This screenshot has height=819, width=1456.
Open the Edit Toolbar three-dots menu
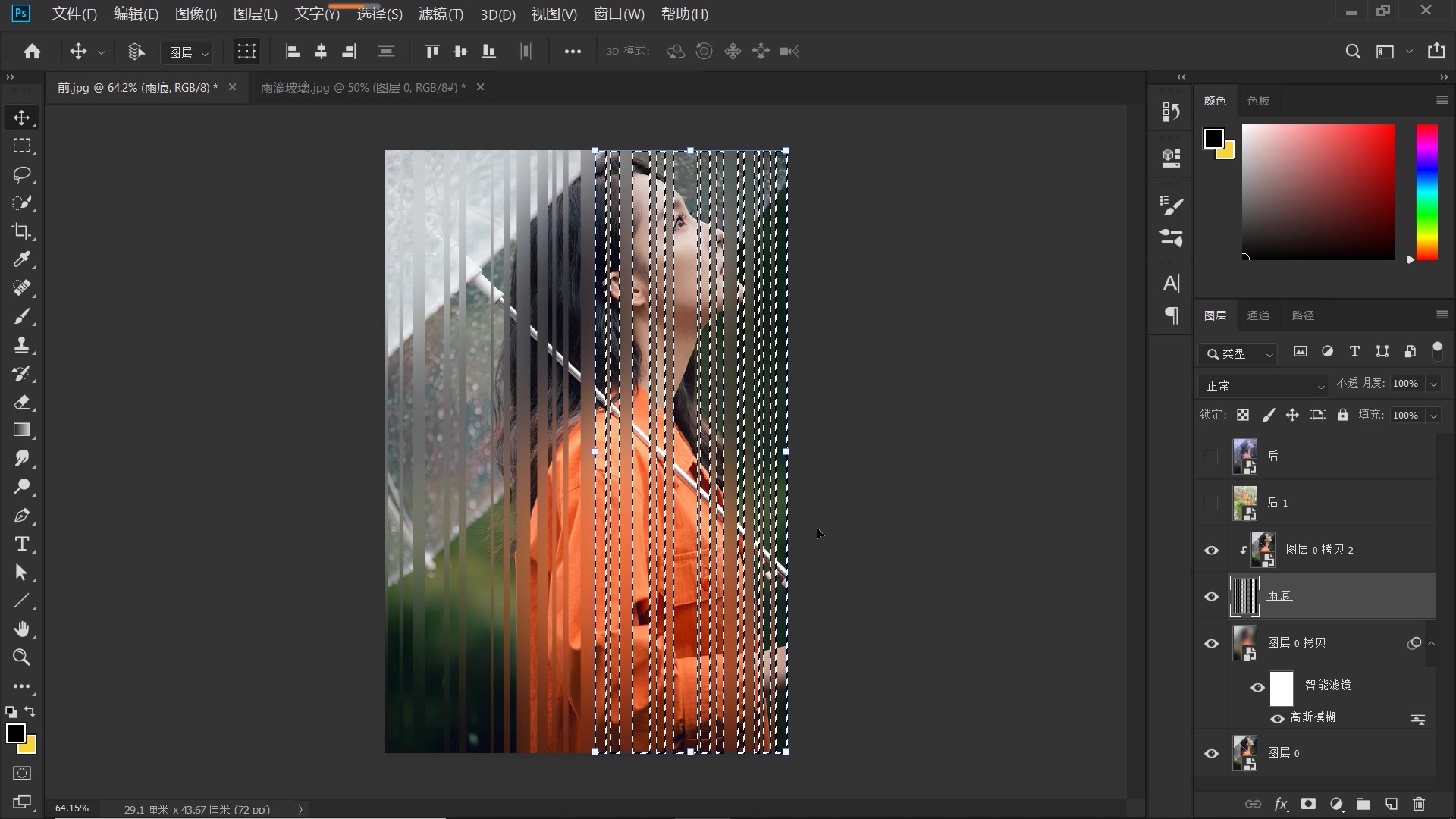[x=21, y=686]
